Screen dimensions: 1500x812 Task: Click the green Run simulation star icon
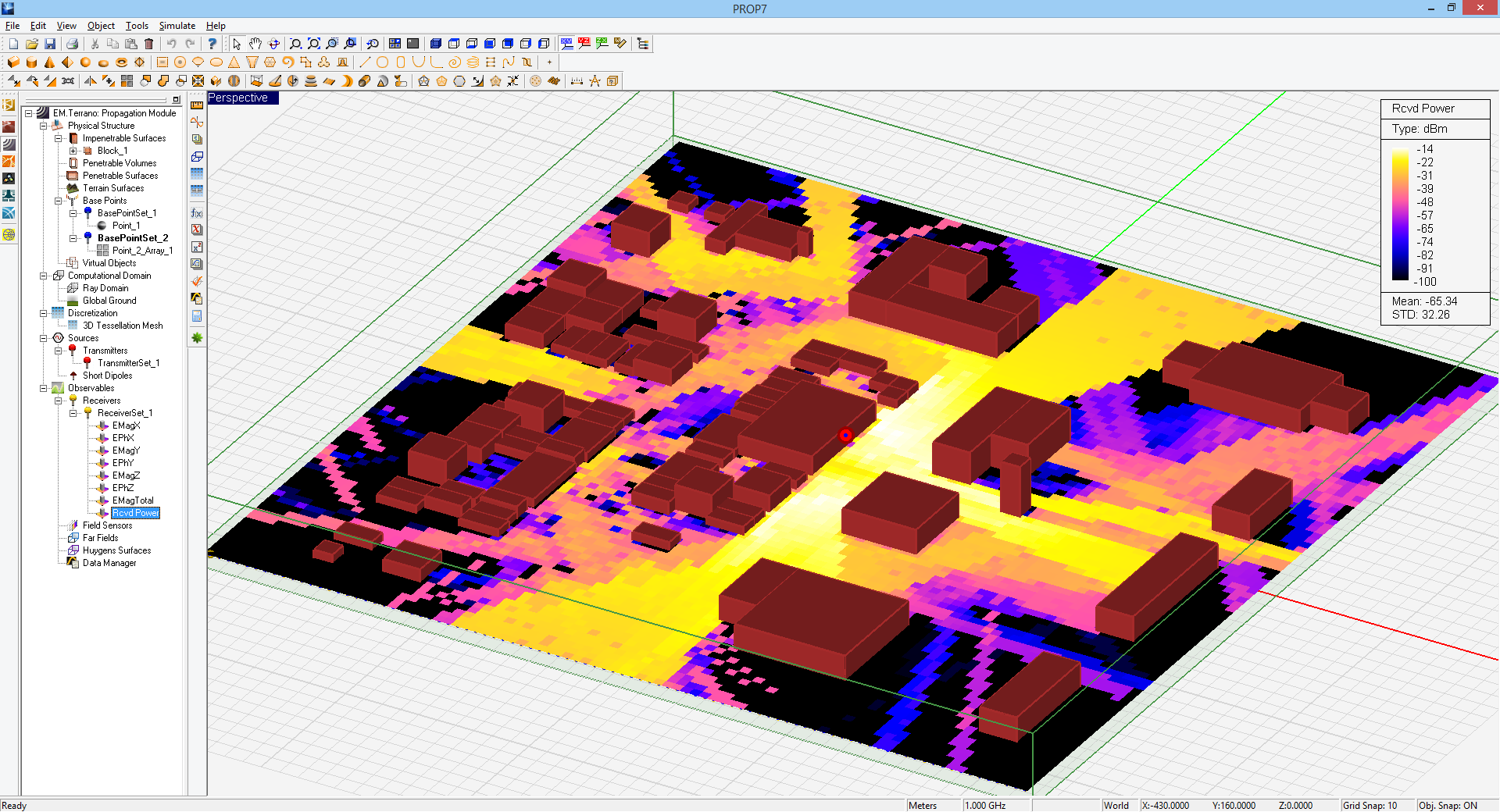(x=197, y=338)
